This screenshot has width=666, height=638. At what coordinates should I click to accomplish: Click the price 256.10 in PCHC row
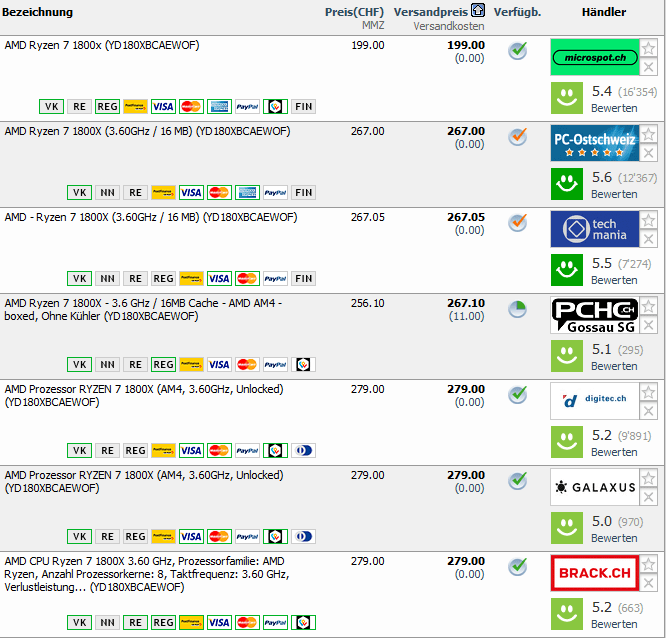(367, 303)
